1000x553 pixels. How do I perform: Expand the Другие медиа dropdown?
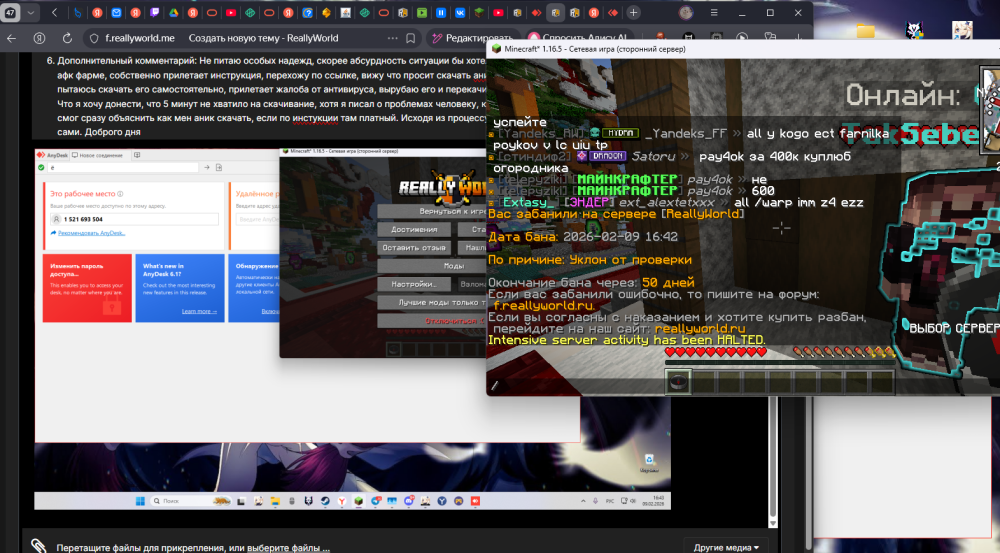726,547
